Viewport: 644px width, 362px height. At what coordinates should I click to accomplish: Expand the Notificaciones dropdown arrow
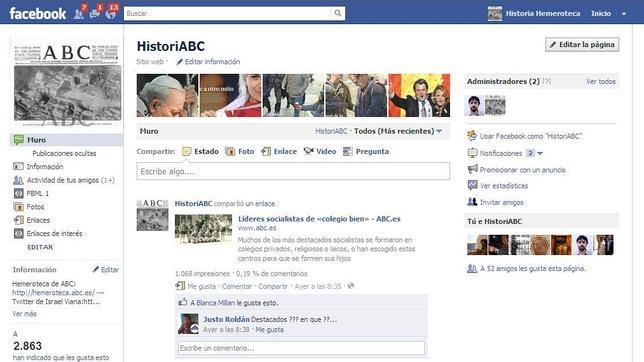coord(540,153)
